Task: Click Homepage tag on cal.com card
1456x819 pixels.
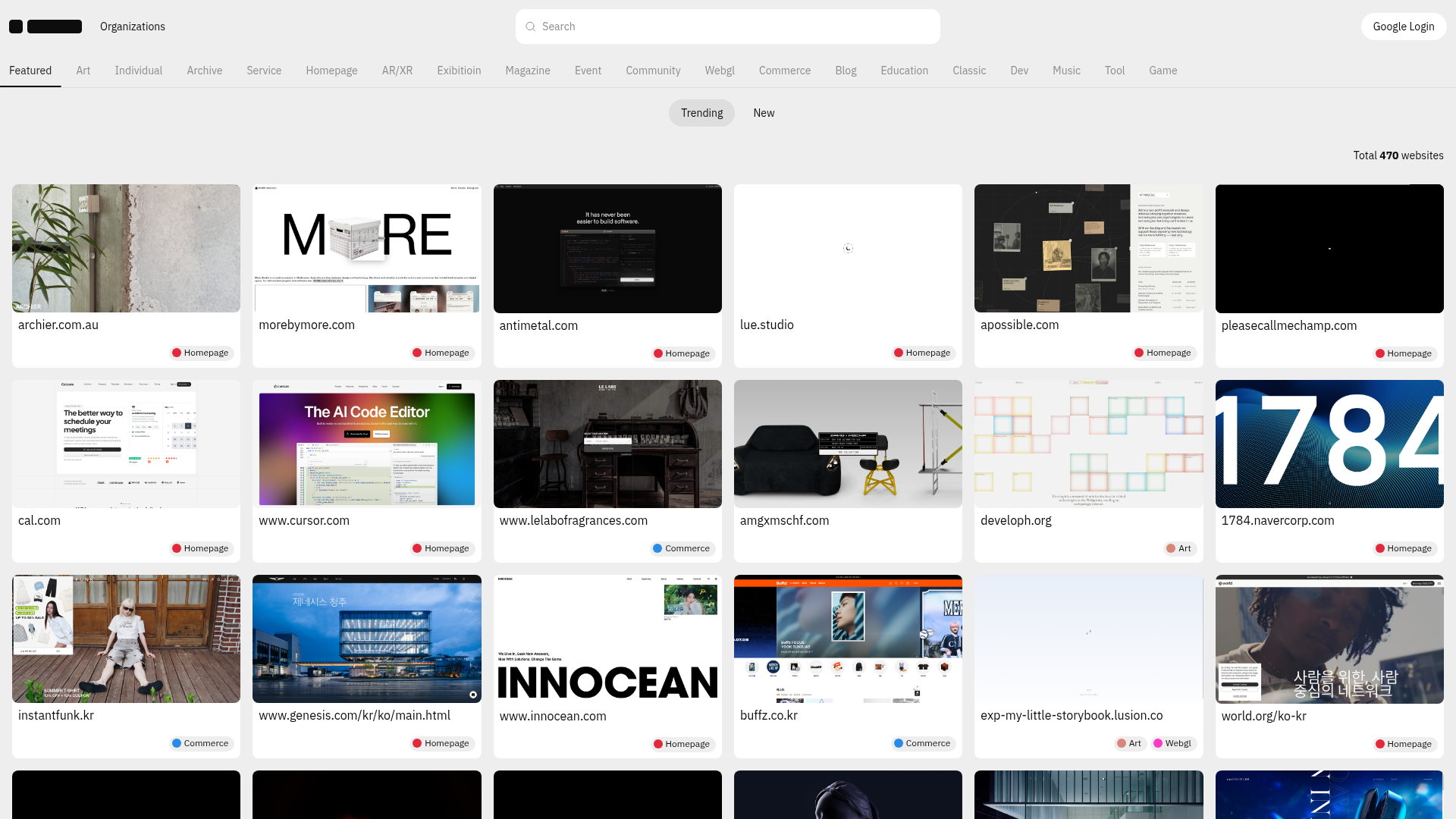Action: click(200, 548)
